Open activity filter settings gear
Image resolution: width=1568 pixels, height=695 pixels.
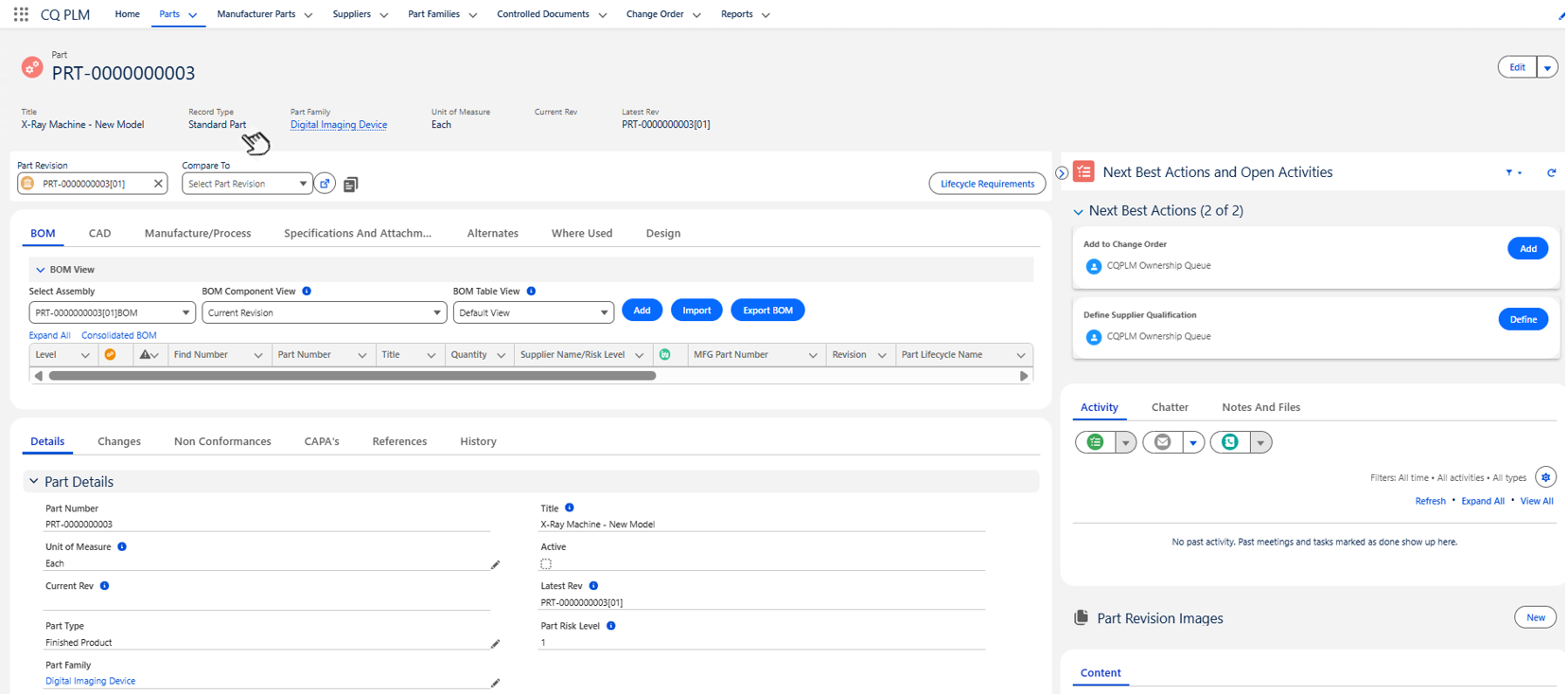click(1545, 477)
